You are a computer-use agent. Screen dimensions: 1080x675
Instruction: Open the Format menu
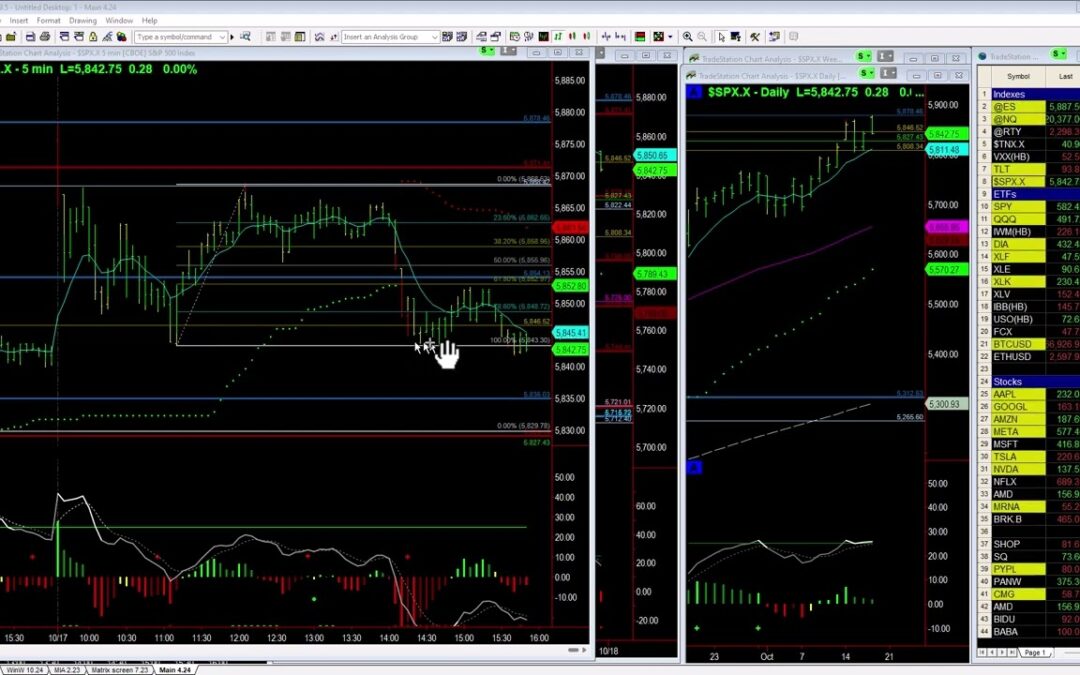[48, 21]
